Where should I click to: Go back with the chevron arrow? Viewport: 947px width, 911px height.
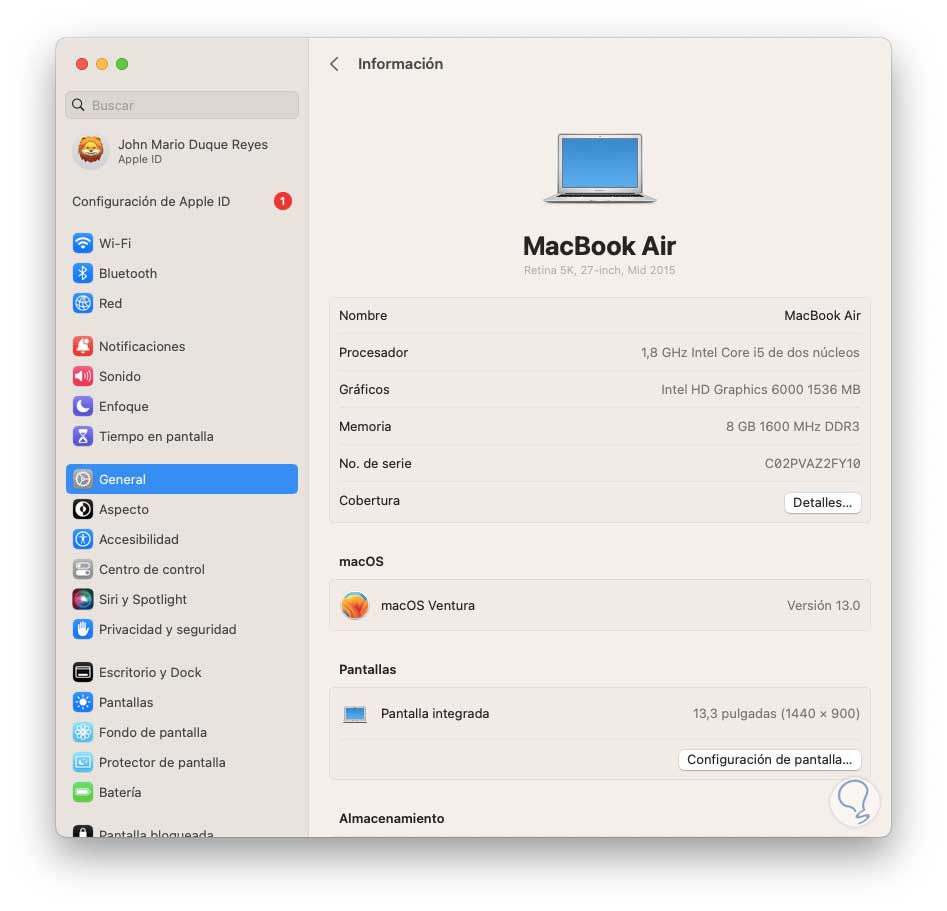pyautogui.click(x=334, y=64)
